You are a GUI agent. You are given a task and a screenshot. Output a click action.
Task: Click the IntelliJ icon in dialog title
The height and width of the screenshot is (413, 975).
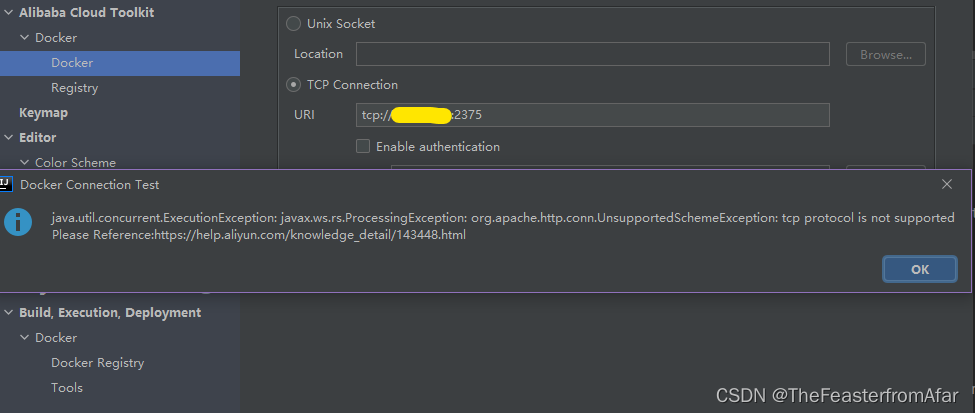[6, 184]
